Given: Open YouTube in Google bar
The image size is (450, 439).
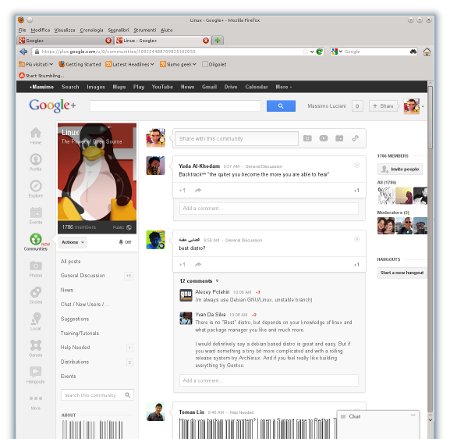Looking at the screenshot, I should tap(162, 87).
